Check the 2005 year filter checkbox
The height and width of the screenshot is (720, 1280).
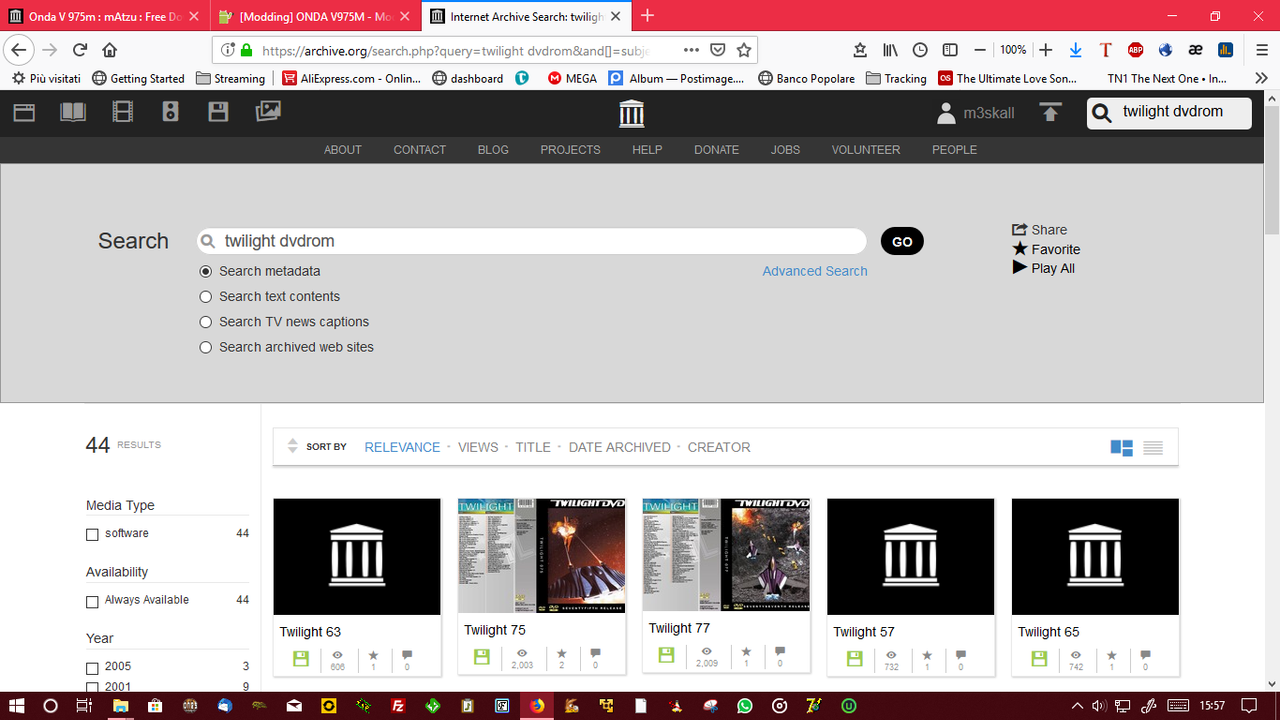[x=92, y=668]
